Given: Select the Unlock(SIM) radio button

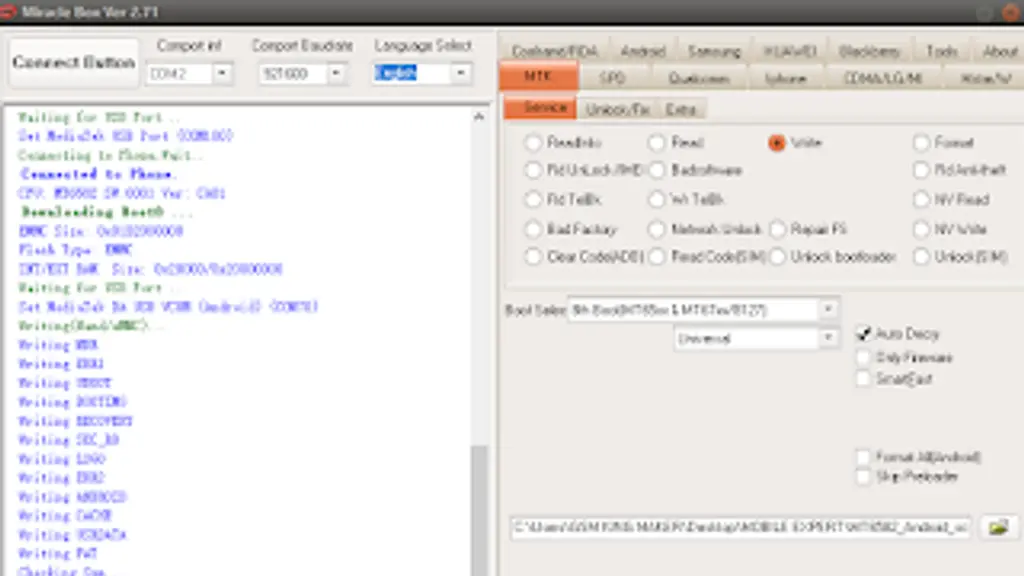Looking at the screenshot, I should tap(921, 257).
